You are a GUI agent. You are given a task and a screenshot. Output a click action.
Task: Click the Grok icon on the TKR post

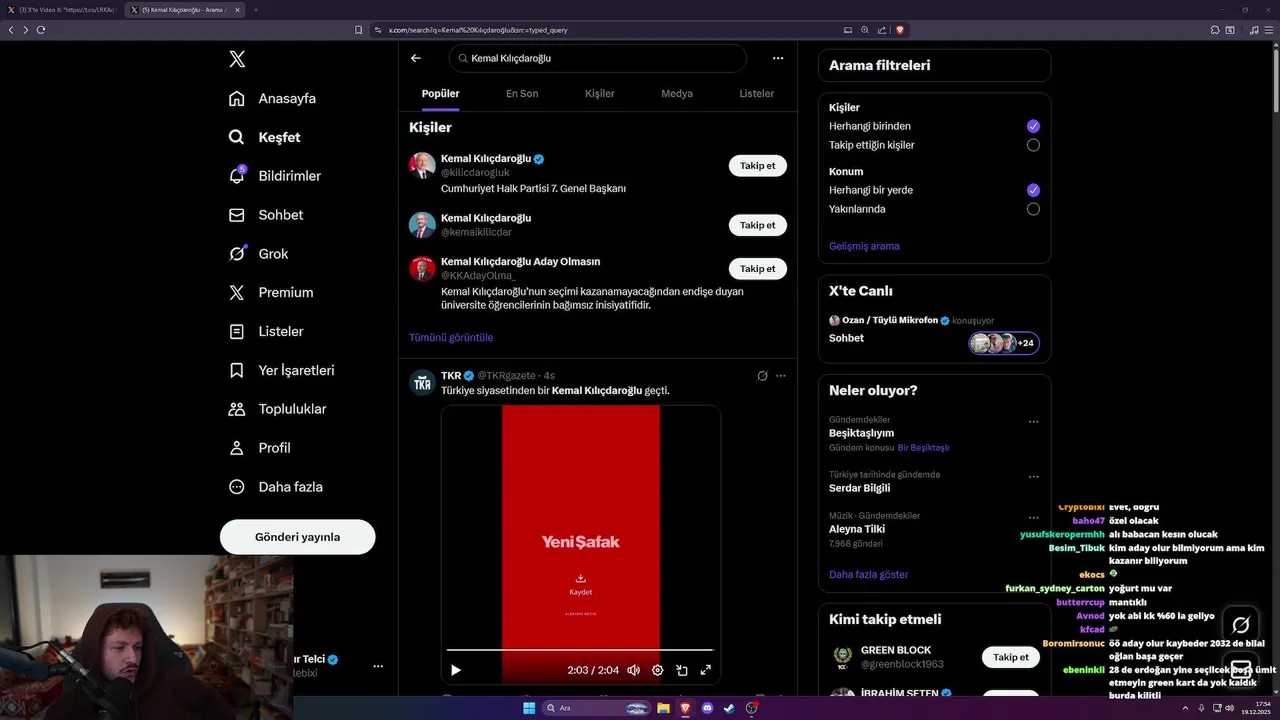[762, 376]
